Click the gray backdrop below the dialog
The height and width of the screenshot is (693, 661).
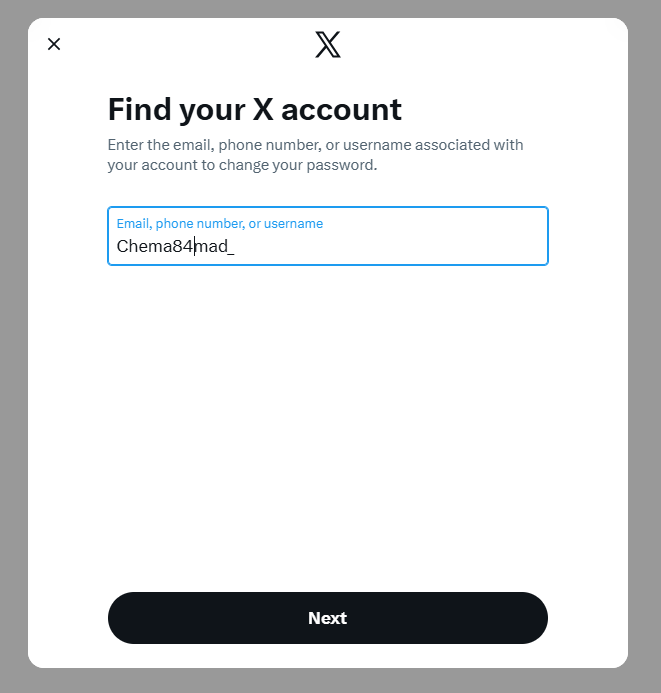coord(330,681)
